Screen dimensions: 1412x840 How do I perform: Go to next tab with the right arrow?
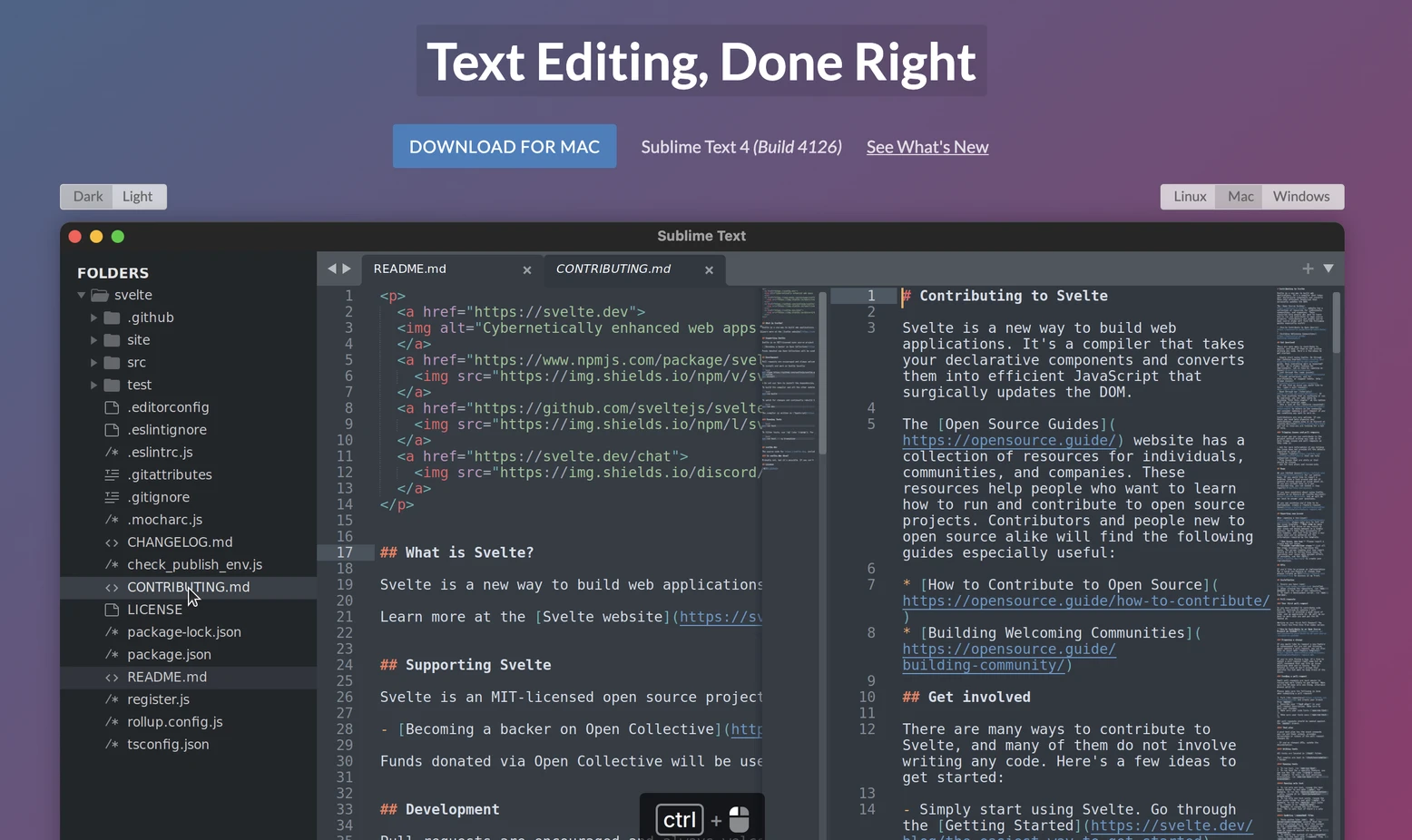[347, 269]
